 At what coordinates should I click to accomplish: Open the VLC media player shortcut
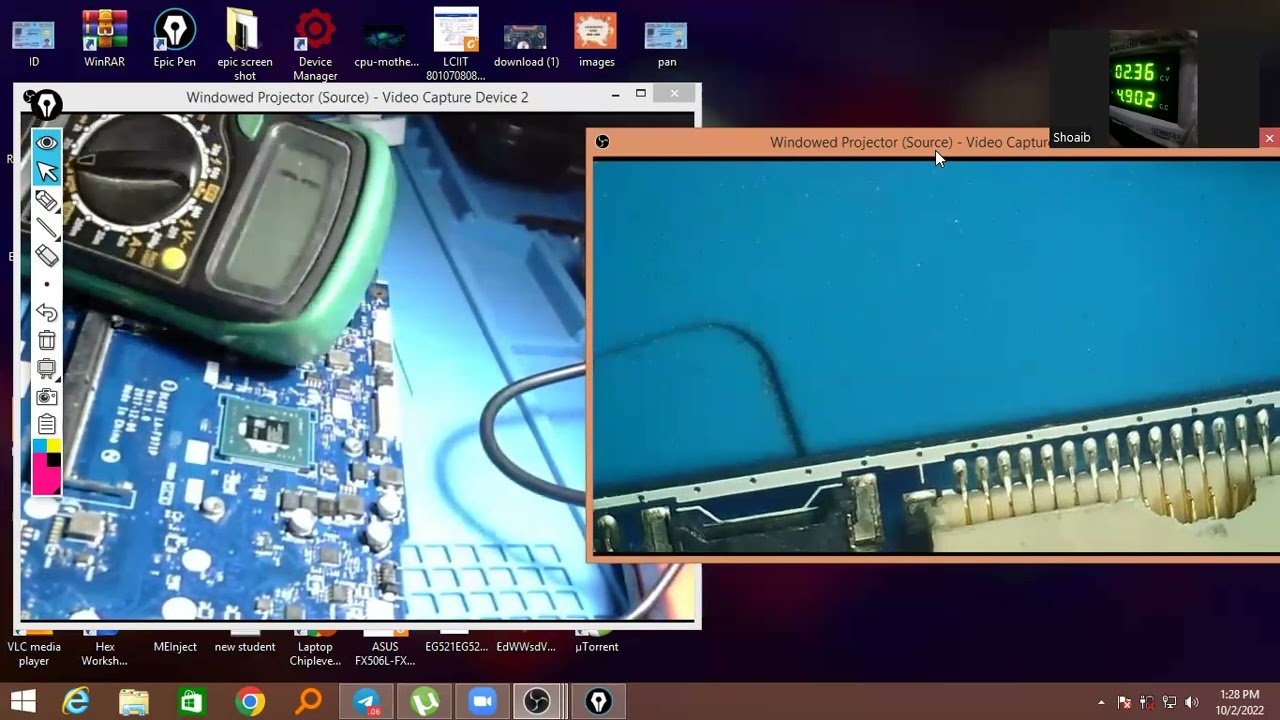34,650
